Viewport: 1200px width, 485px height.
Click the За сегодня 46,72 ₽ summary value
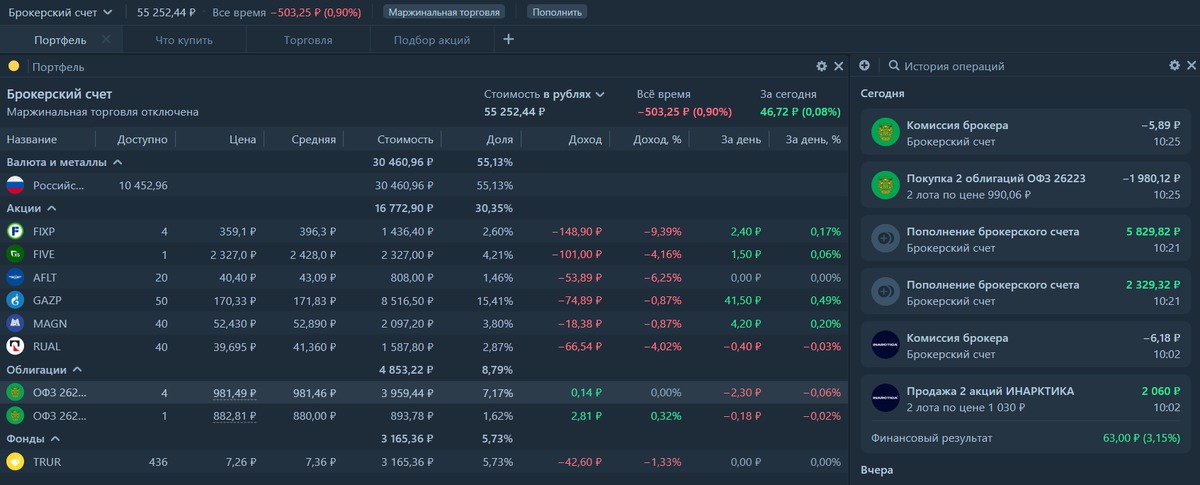tap(800, 112)
